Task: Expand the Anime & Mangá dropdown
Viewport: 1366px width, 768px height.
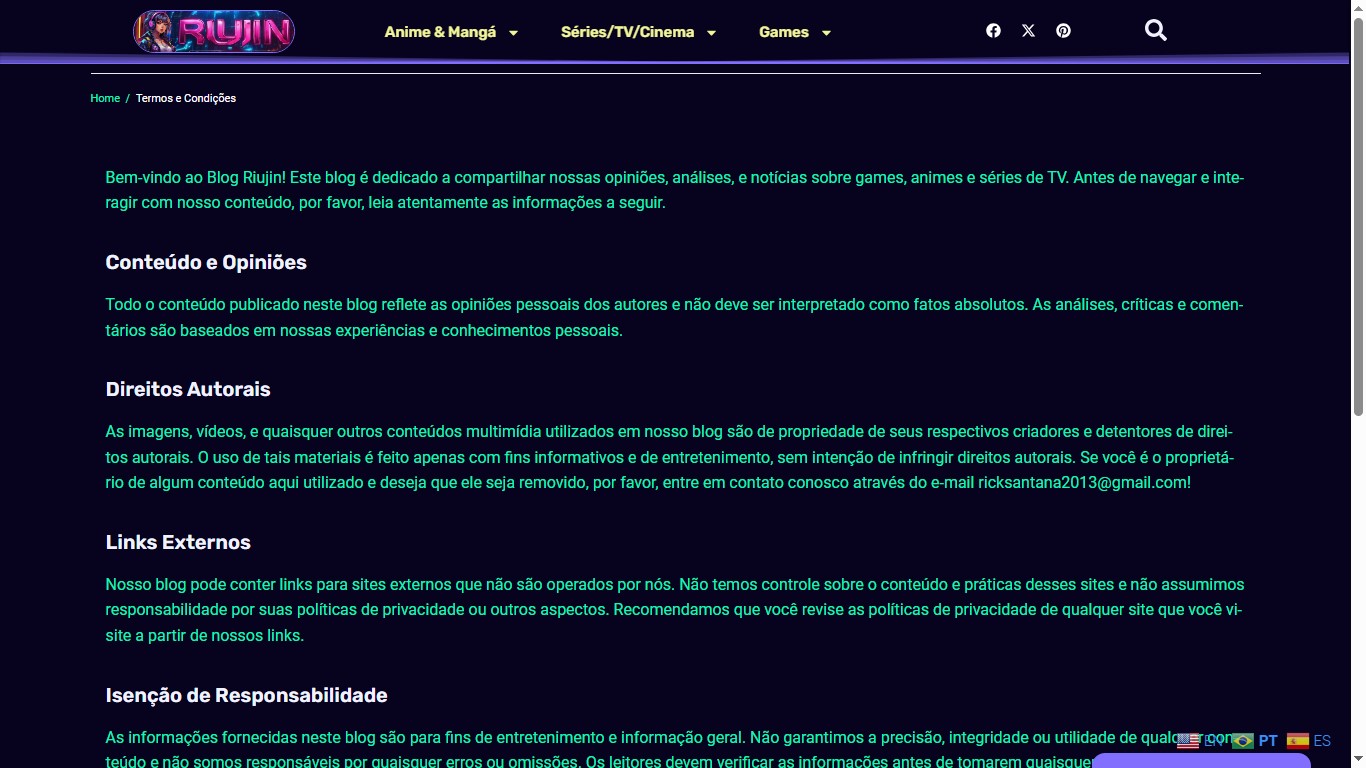Action: (514, 32)
